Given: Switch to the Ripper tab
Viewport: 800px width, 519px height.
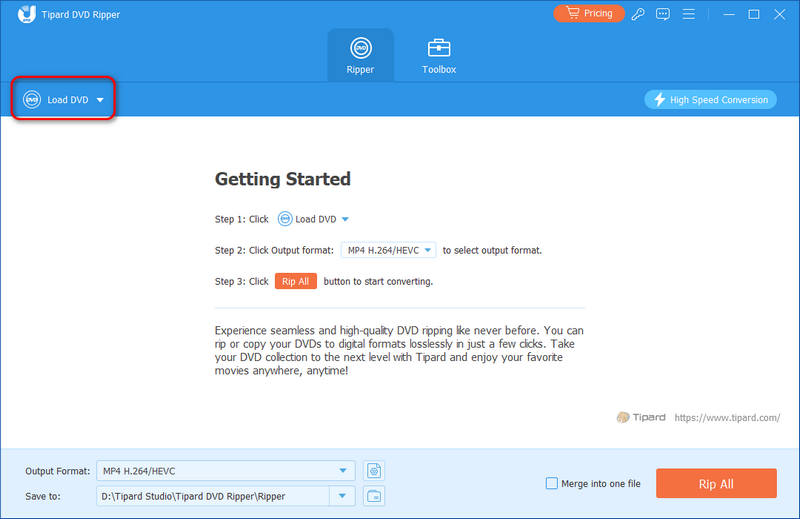Looking at the screenshot, I should (360, 55).
